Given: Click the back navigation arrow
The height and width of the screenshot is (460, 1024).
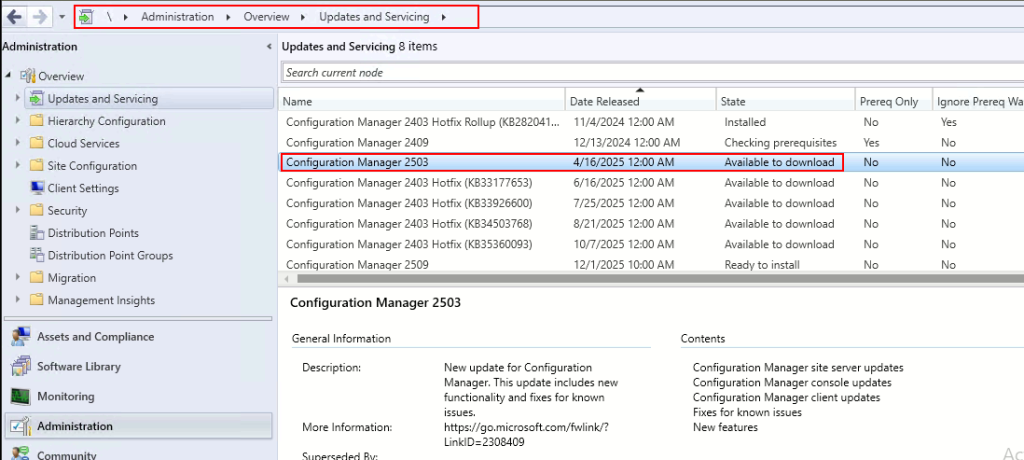Looking at the screenshot, I should coord(14,17).
